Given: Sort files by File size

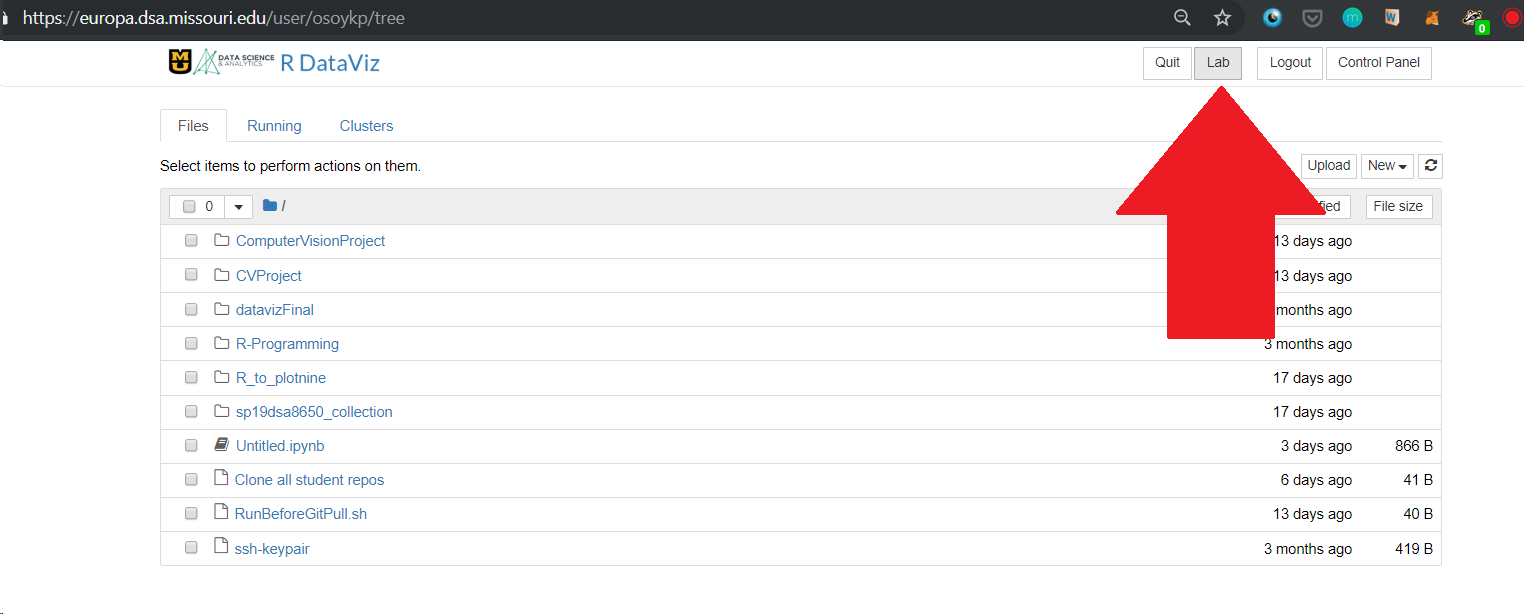Looking at the screenshot, I should [1398, 206].
